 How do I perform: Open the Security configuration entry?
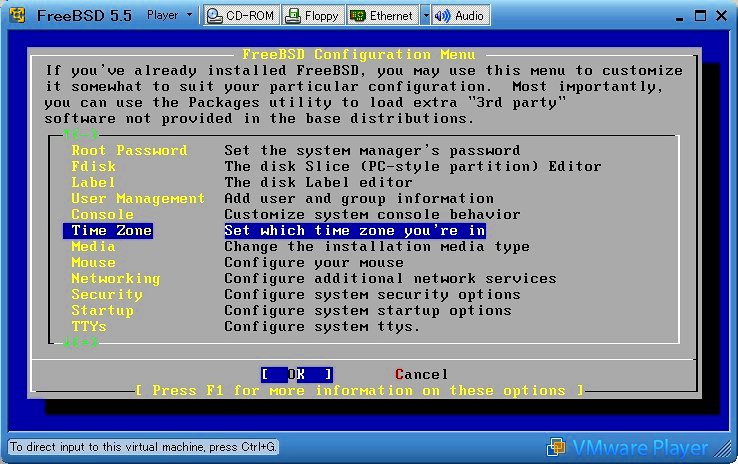[106, 294]
